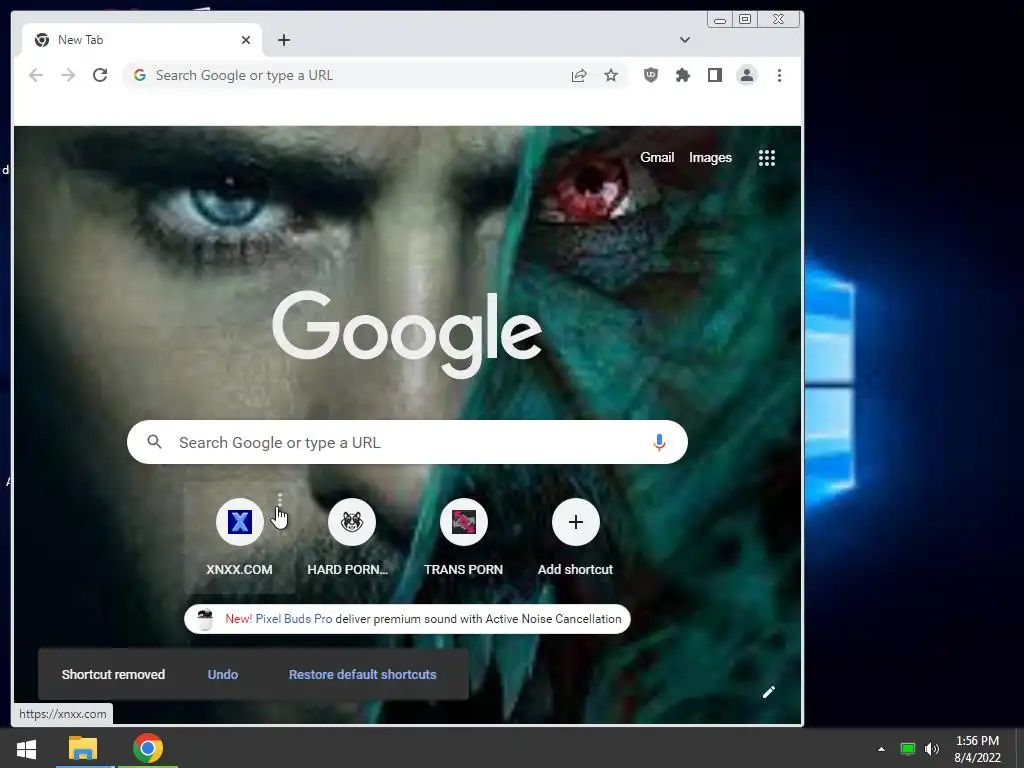Open the Pixel Buds Pro promo link
The width and height of the screenshot is (1024, 768).
coord(294,618)
